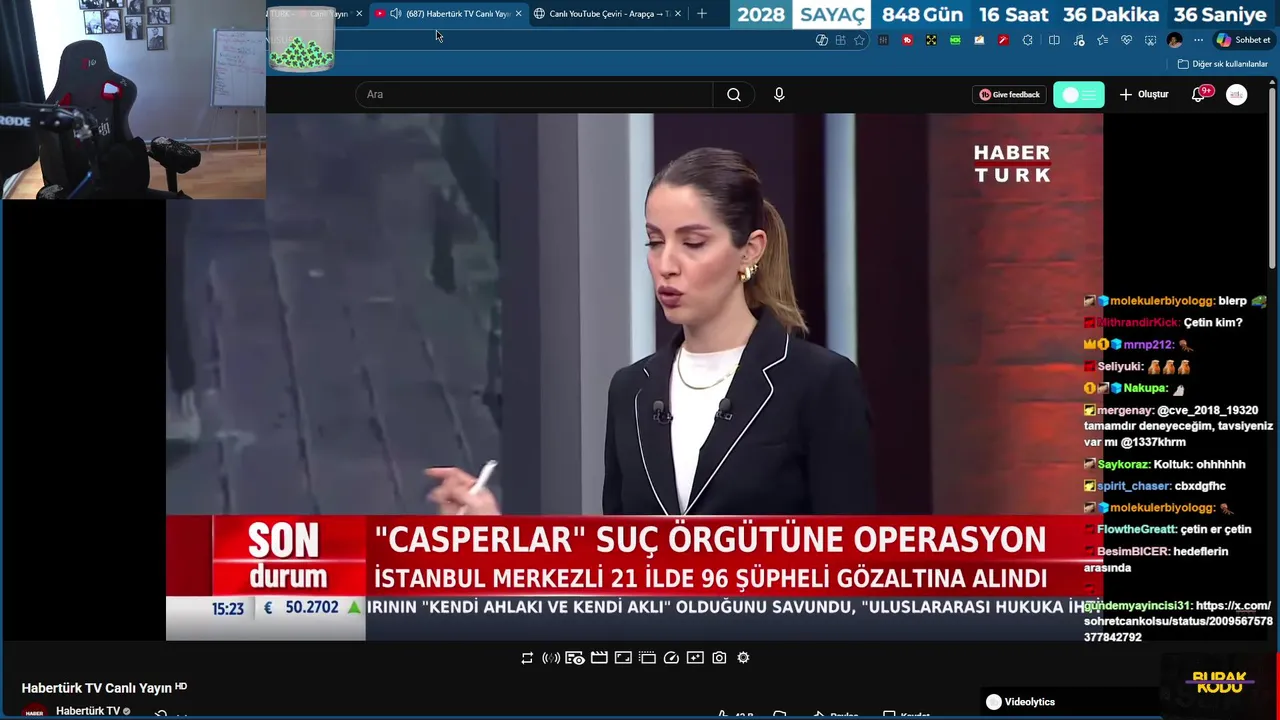Viewport: 1280px width, 720px height.
Task: Mute the Habertürk tab via speaker icon
Action: pos(396,14)
